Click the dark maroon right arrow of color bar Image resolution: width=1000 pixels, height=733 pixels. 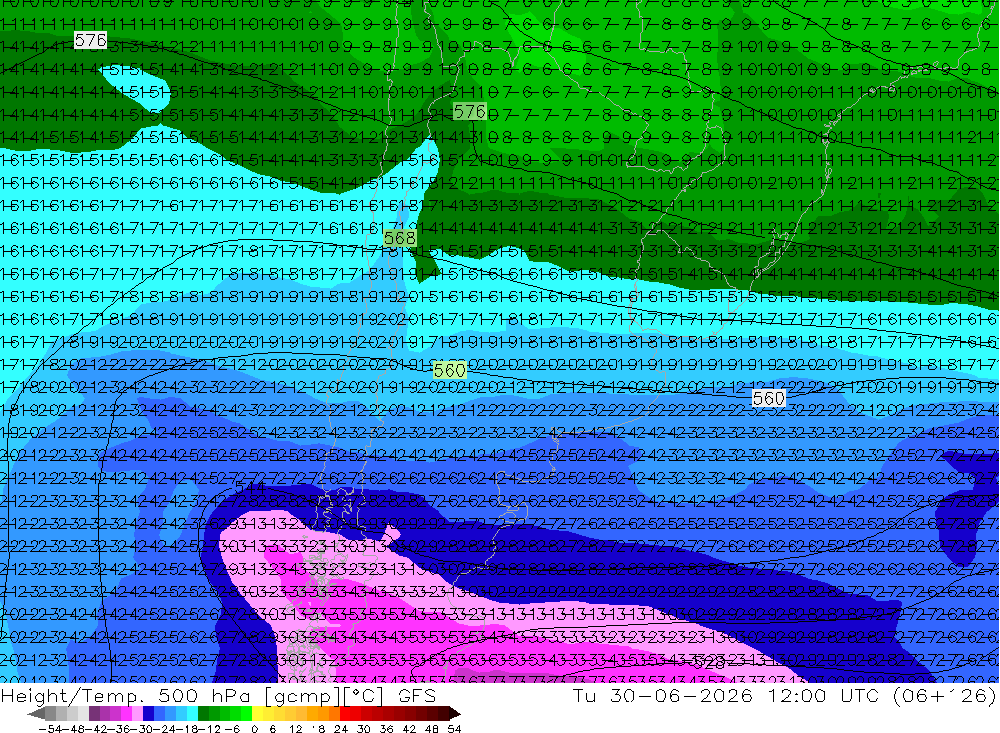[454, 714]
